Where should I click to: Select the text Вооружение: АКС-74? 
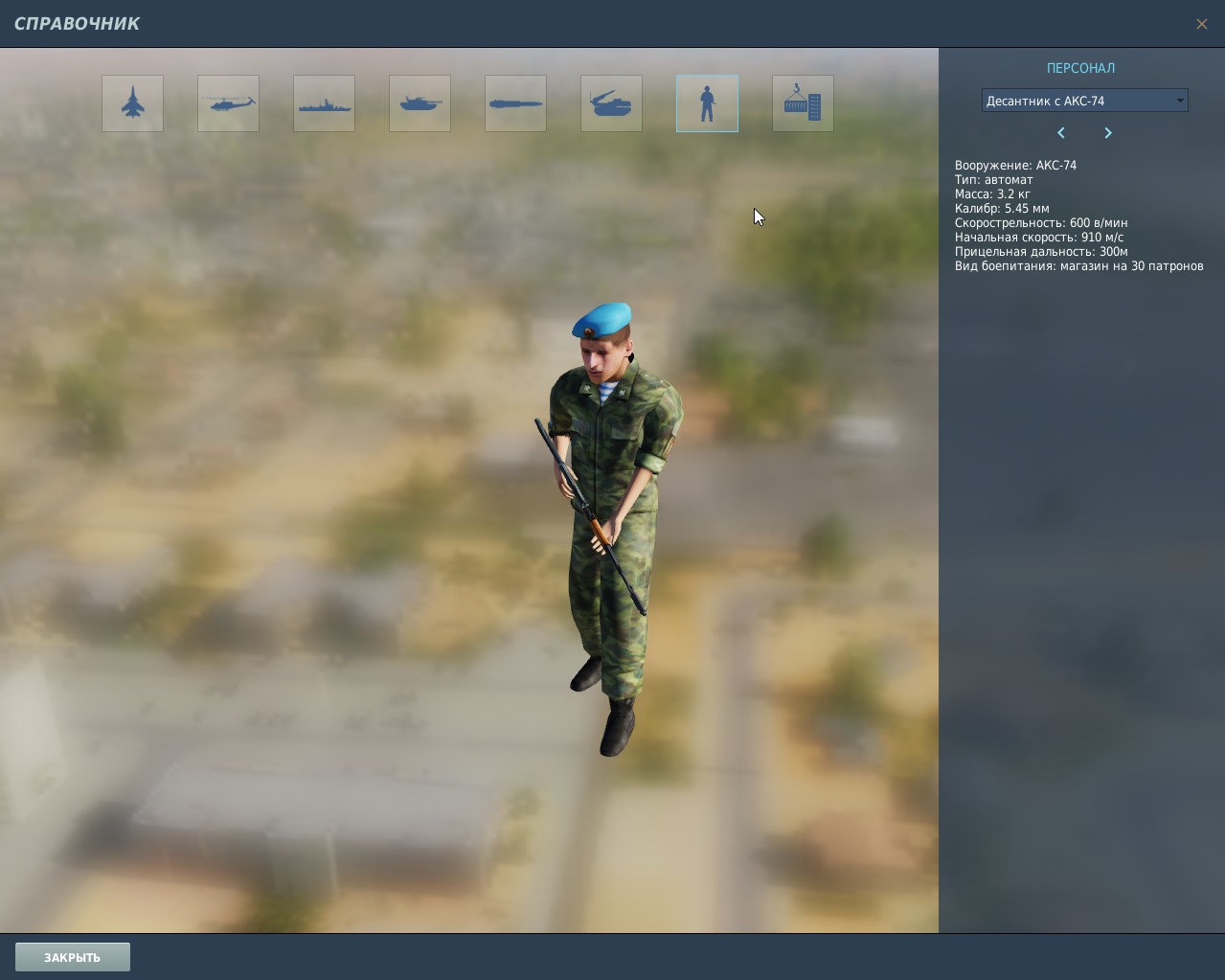[1015, 165]
